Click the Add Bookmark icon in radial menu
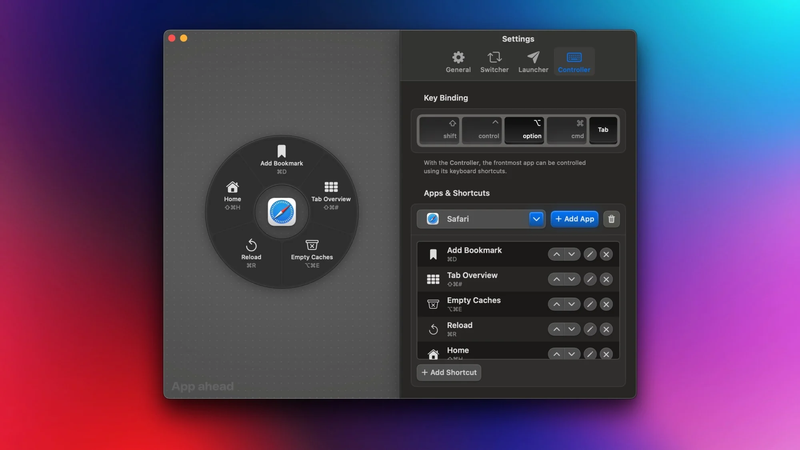The image size is (800, 450). point(281,152)
